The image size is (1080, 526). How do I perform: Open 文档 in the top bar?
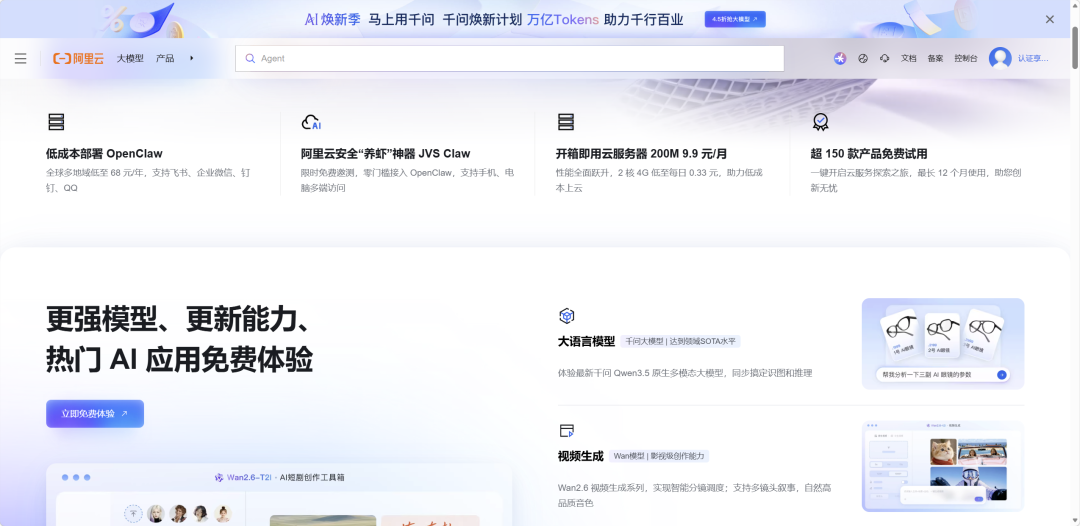coord(908,59)
